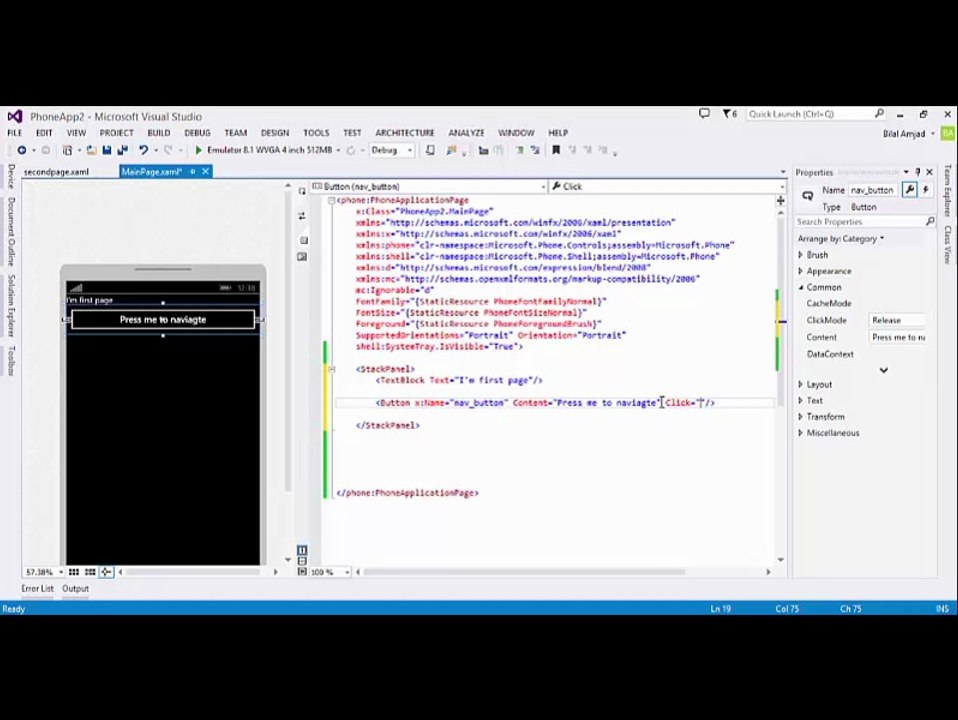958x720 pixels.
Task: Show properties view with wrench icon
Action: click(910, 190)
